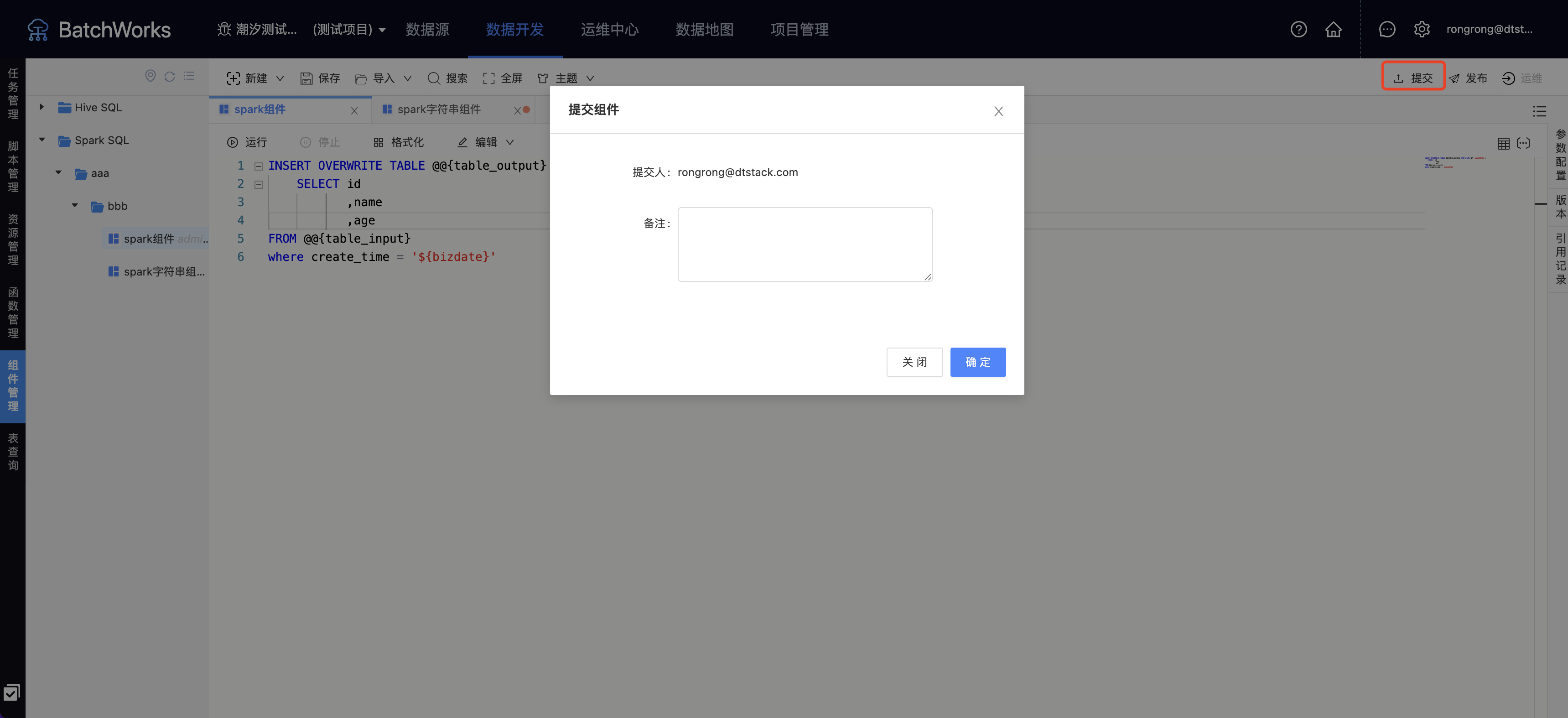
Task: Open the script management (脚本管理) sidebar
Action: pos(13,167)
